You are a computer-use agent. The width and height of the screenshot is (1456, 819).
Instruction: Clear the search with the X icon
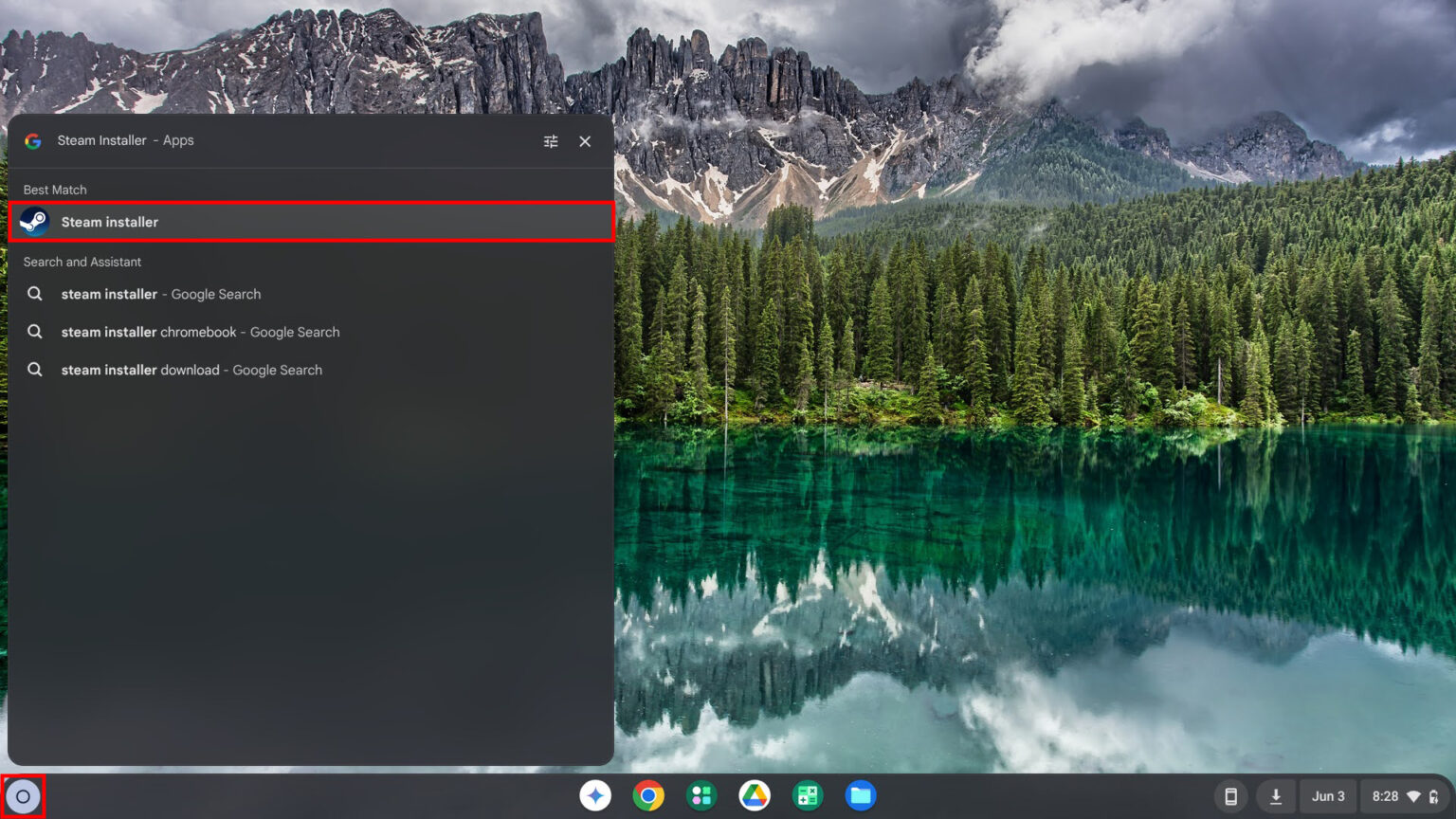[x=585, y=141]
